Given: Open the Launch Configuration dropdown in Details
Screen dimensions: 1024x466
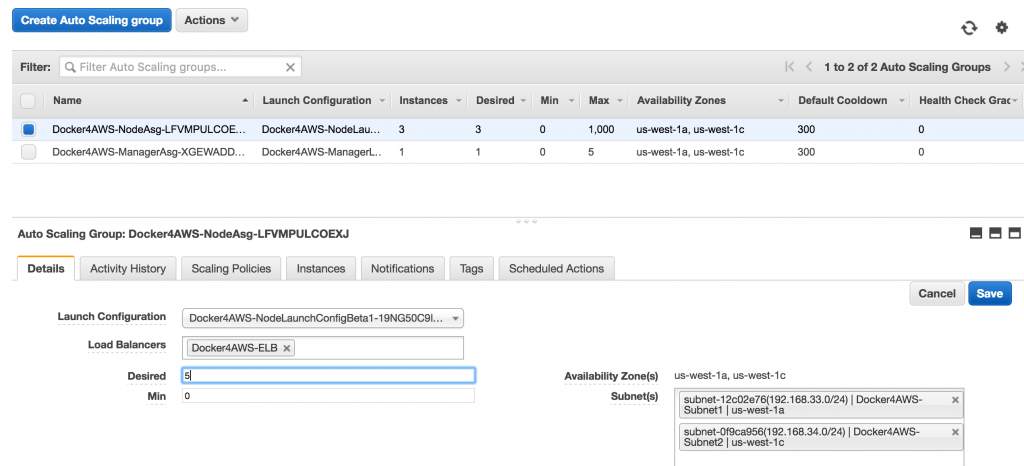Looking at the screenshot, I should pos(323,318).
